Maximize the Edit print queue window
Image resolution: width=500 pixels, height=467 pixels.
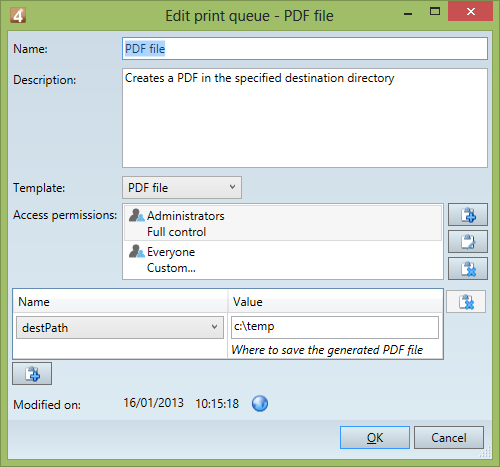435,12
